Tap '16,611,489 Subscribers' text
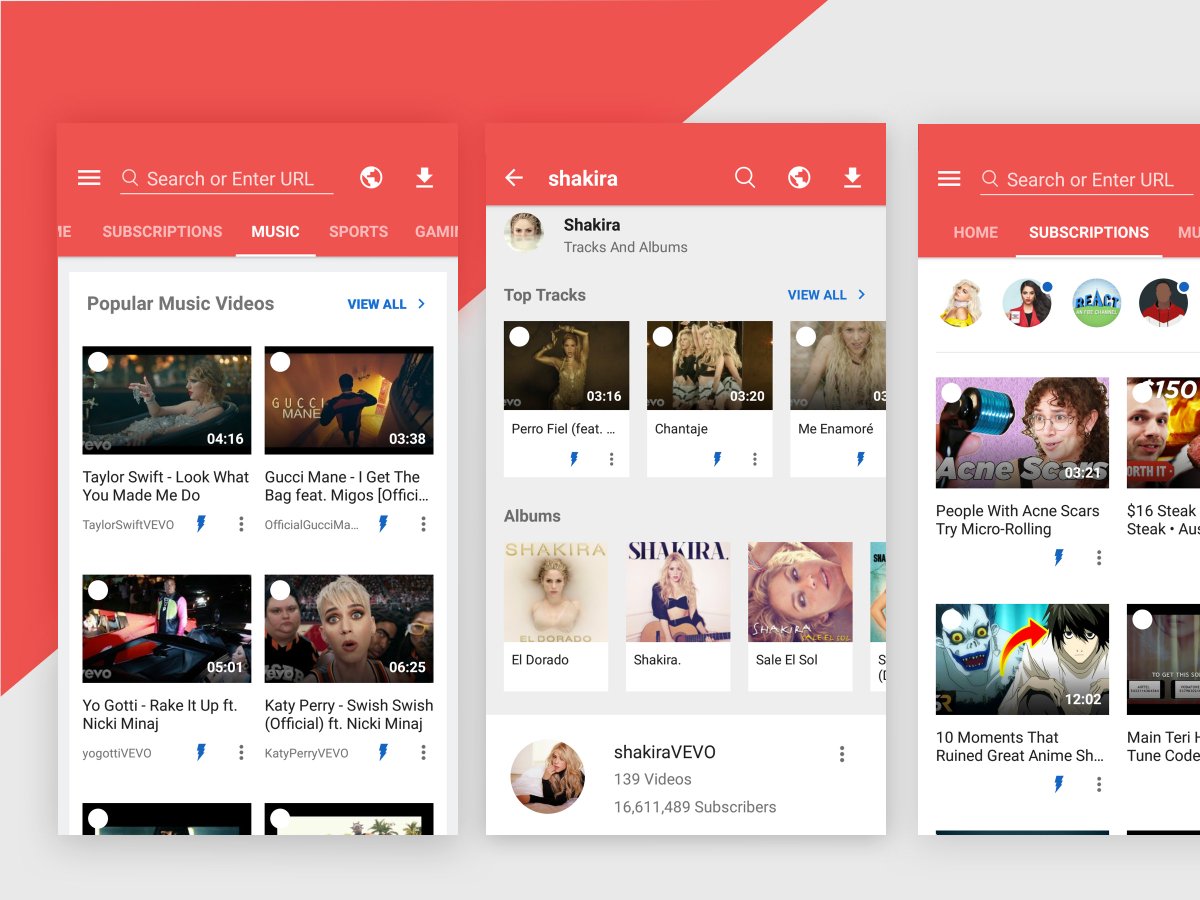This screenshot has width=1200, height=900. [x=695, y=807]
